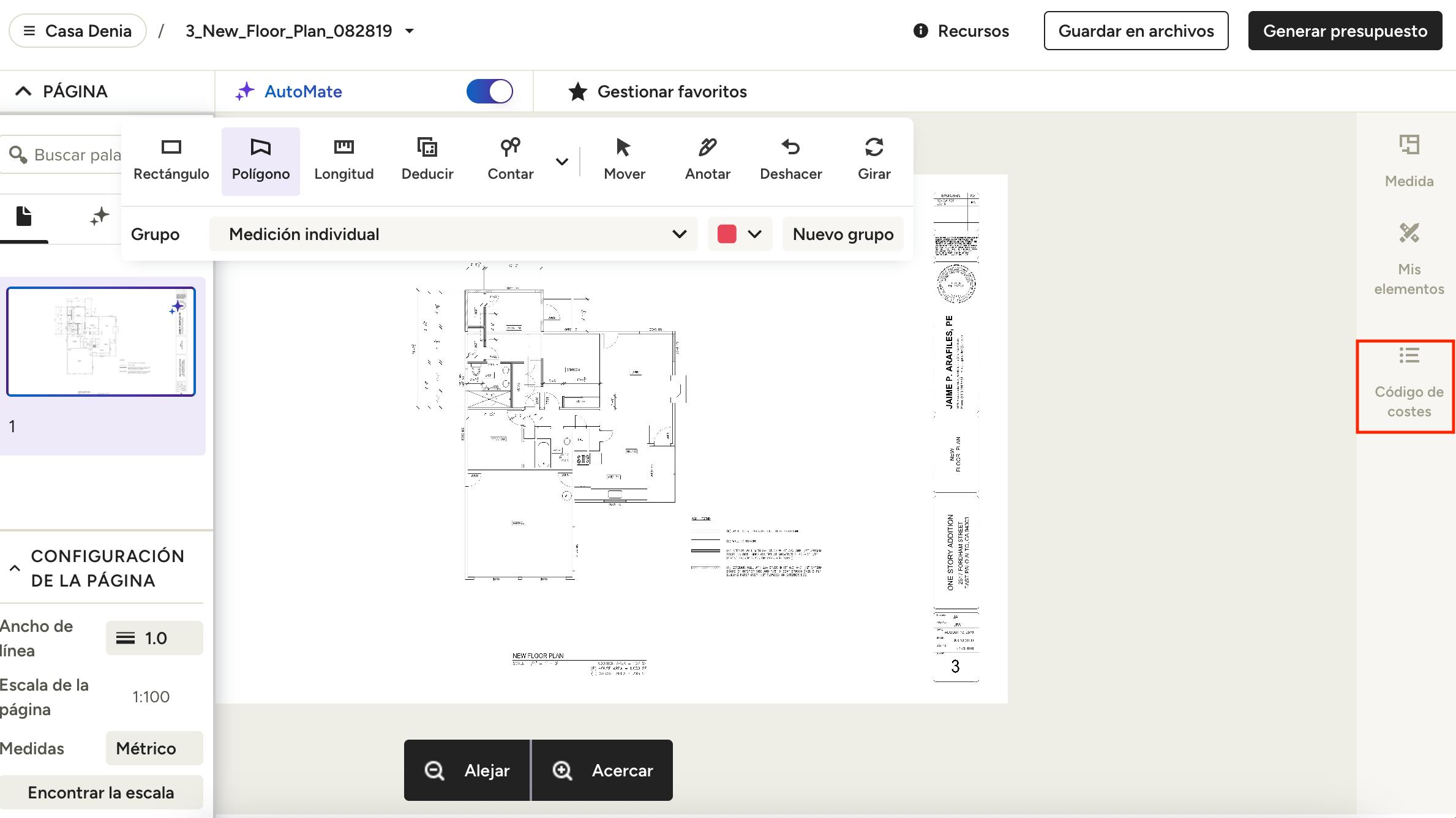The height and width of the screenshot is (818, 1456).
Task: Switch to the AutoMate sparkle tab
Action: 99,216
